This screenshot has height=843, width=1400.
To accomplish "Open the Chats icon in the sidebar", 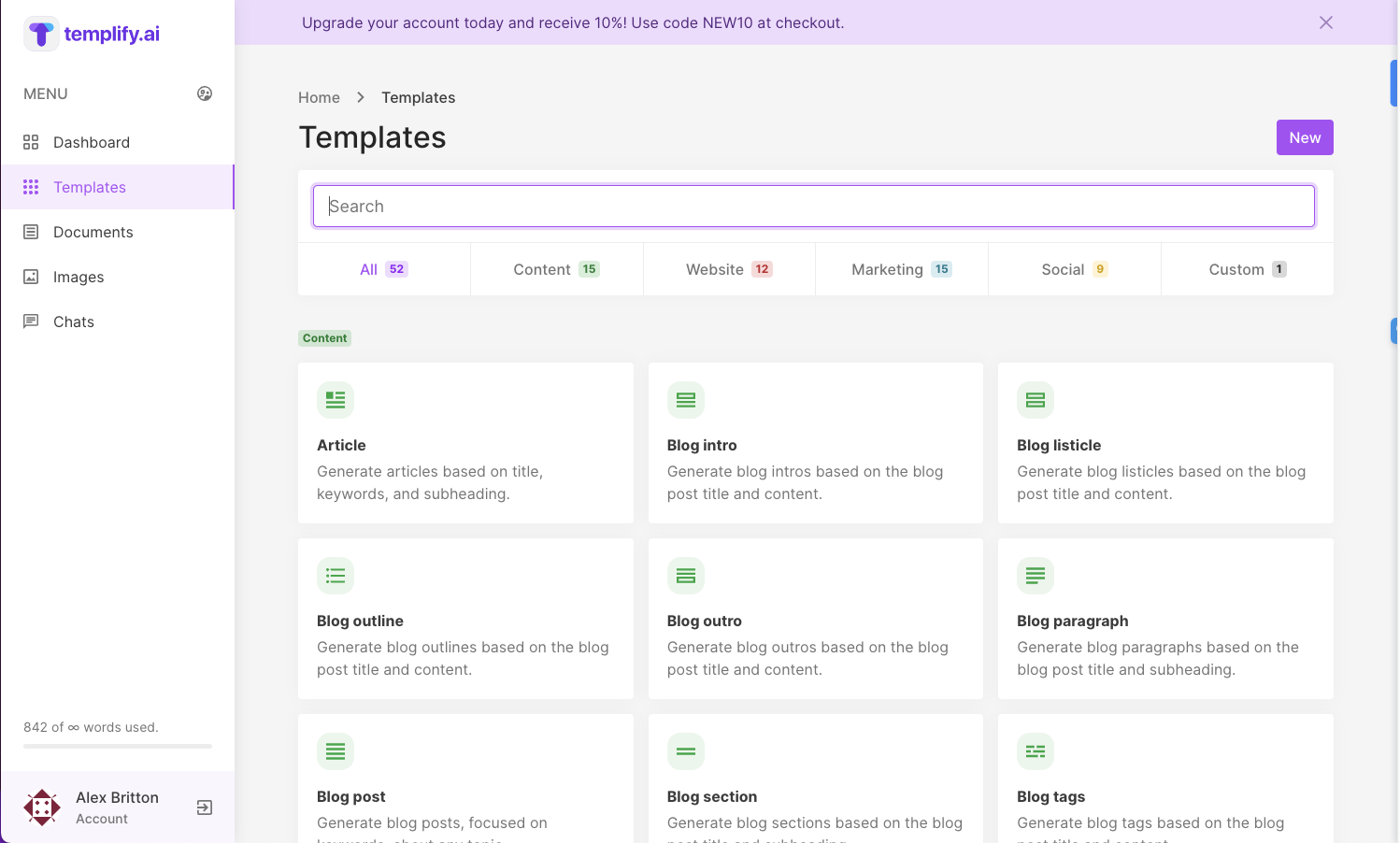I will pos(31,321).
